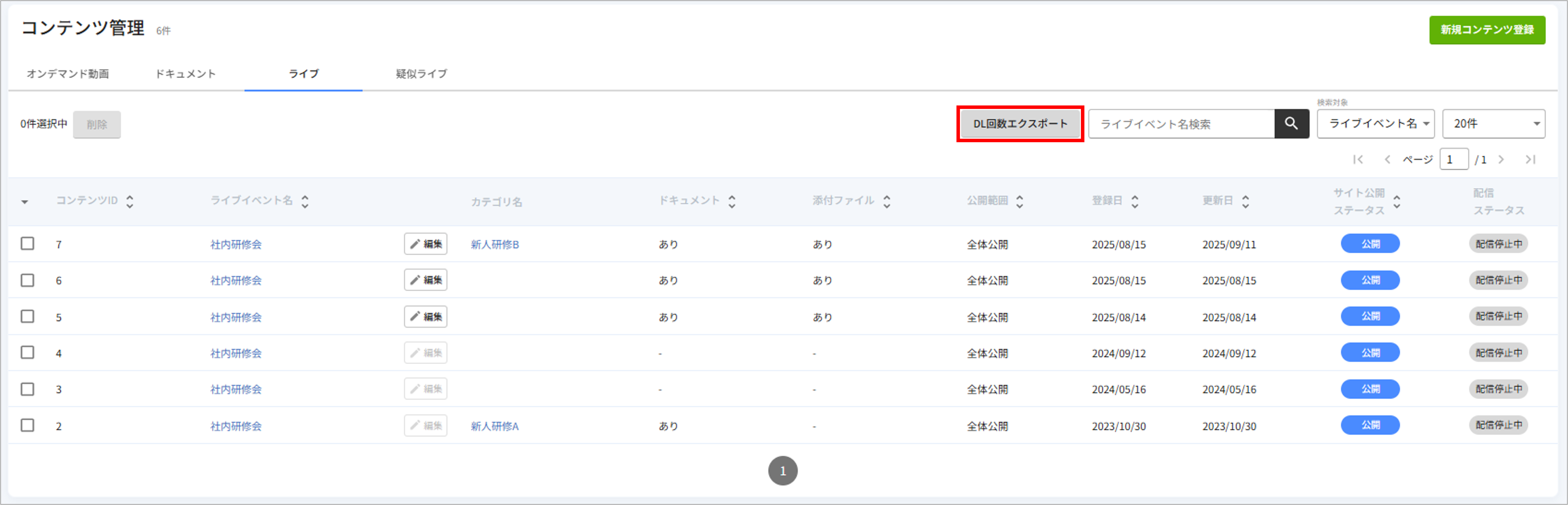1568x505 pixels.
Task: Click 配信停止中 badge for content ID 5
Action: coord(1499,316)
